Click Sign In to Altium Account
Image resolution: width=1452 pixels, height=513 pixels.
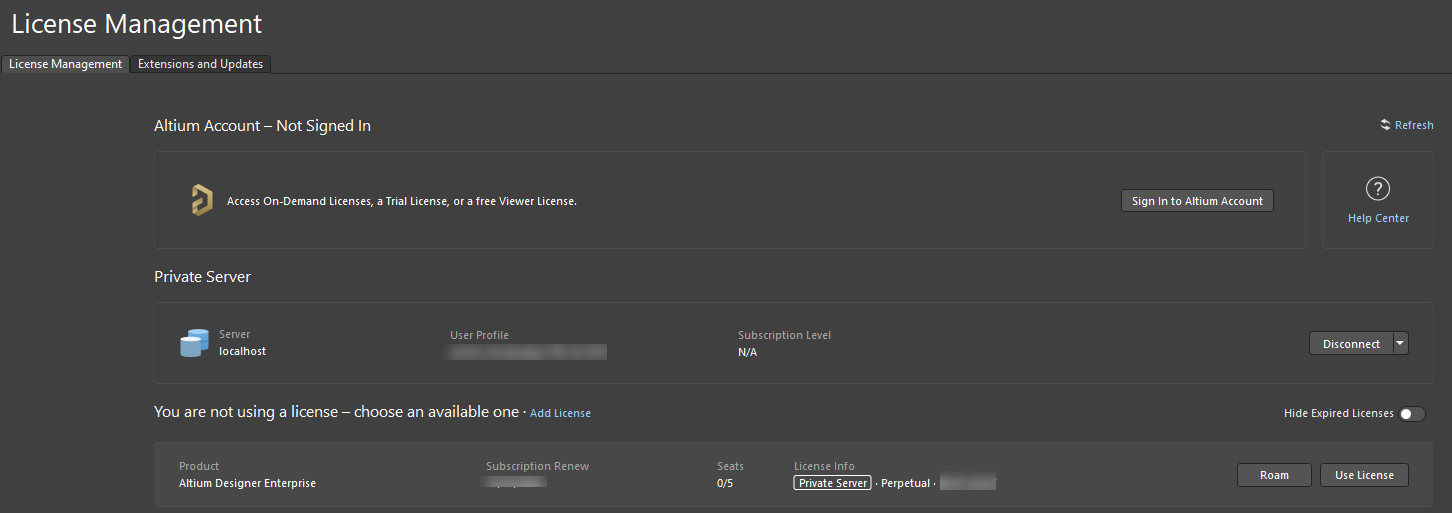(1197, 201)
